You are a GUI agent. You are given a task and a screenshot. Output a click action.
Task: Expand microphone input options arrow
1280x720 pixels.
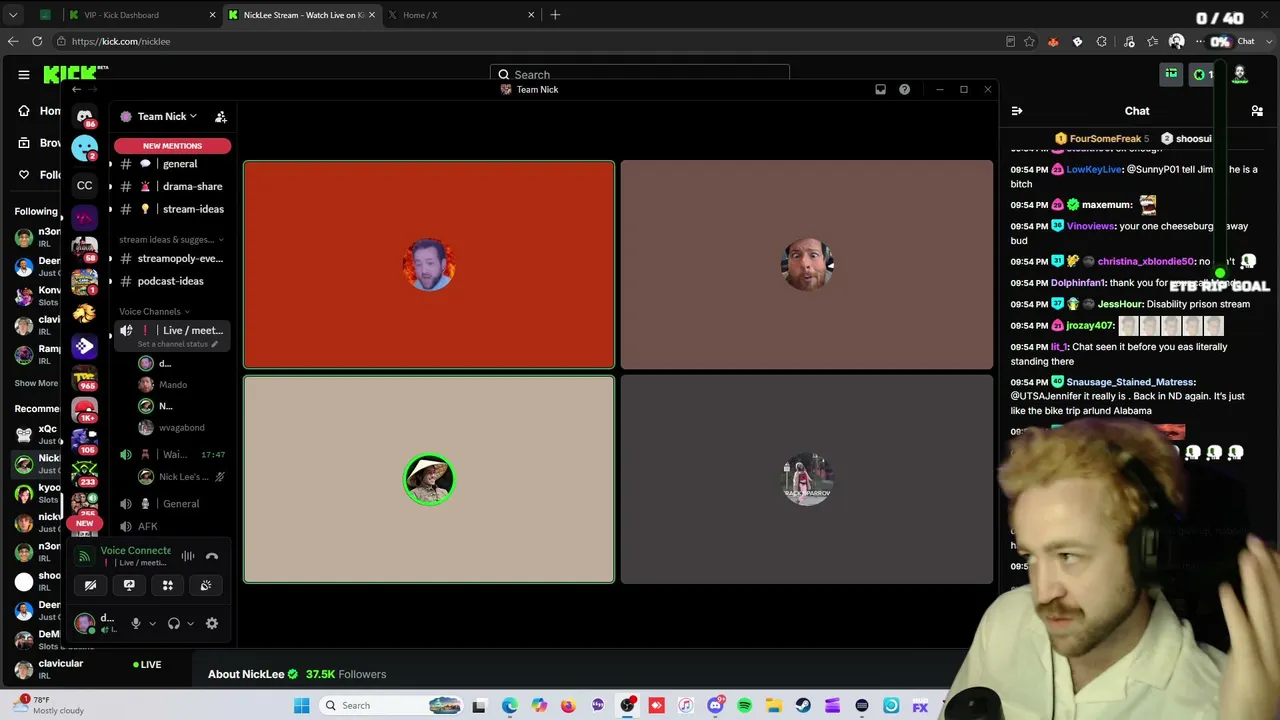point(152,623)
